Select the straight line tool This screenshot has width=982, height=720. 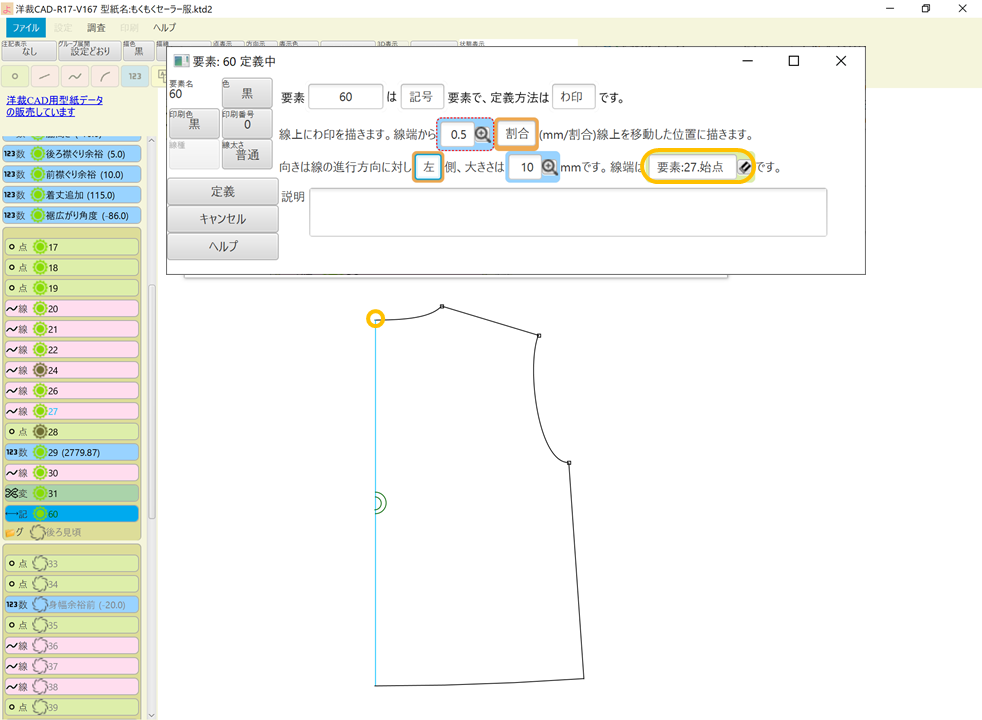click(x=43, y=76)
